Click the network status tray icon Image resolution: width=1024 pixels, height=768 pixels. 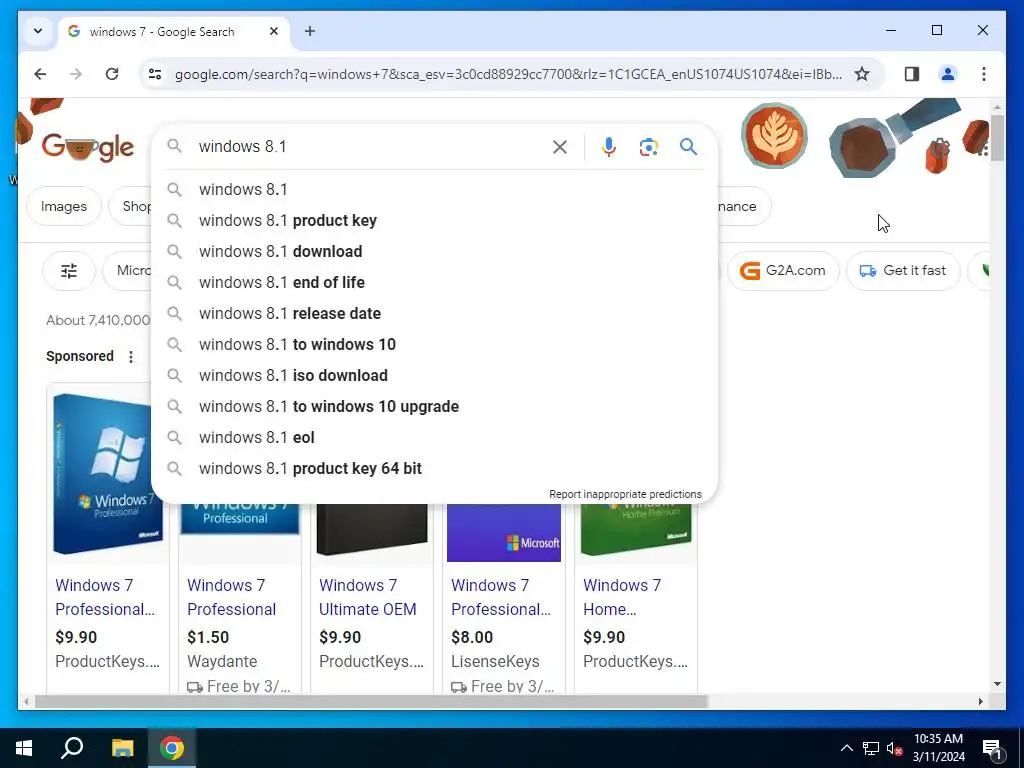click(x=871, y=748)
